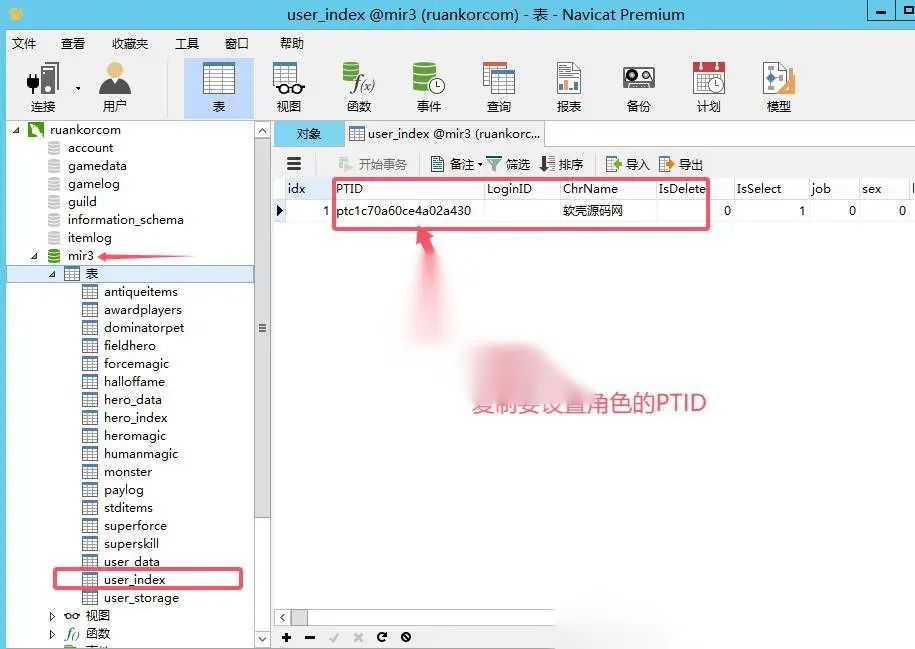This screenshot has height=649, width=915.
Task: Open the 用户 user manager icon
Action: (114, 88)
